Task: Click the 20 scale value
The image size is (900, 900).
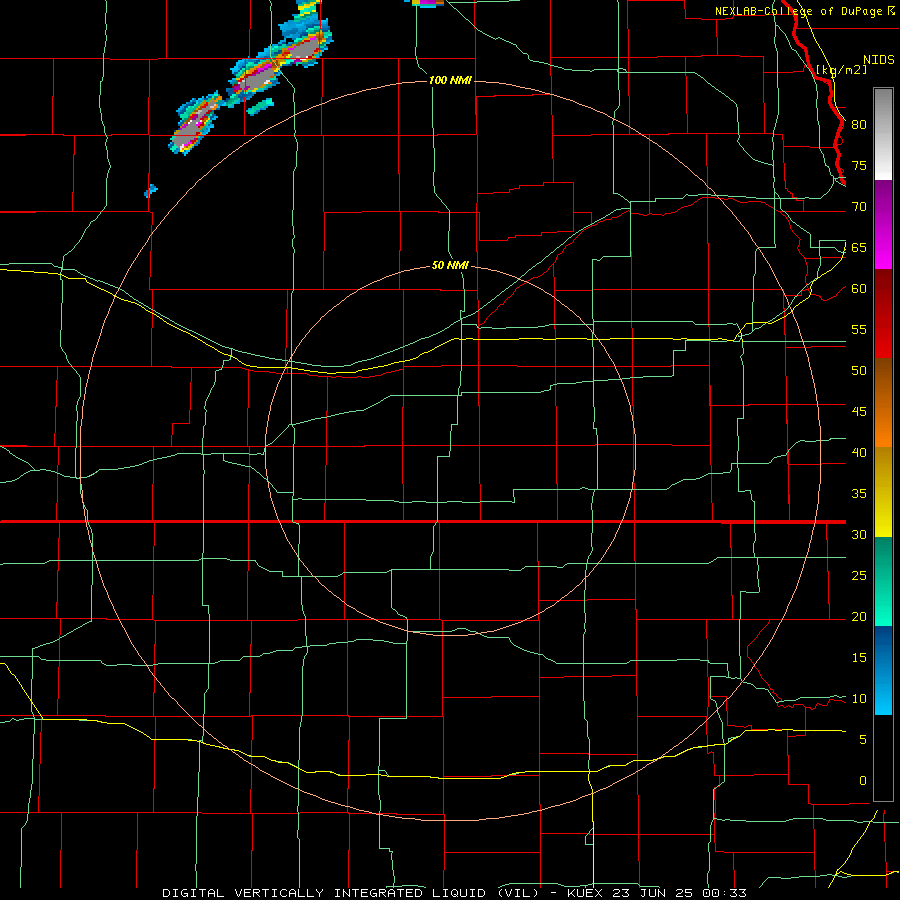Action: click(859, 616)
